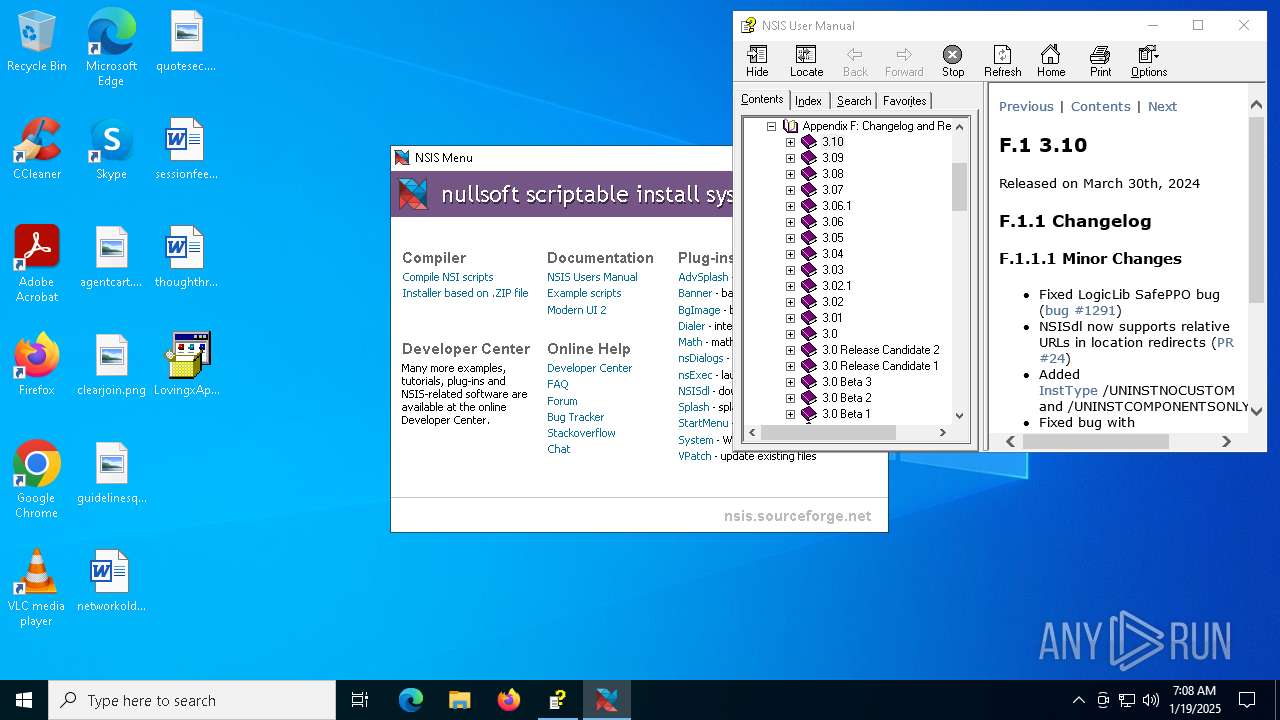1280x720 pixels.
Task: Click the tree pane scroll-down arrow
Action: pos(960,416)
